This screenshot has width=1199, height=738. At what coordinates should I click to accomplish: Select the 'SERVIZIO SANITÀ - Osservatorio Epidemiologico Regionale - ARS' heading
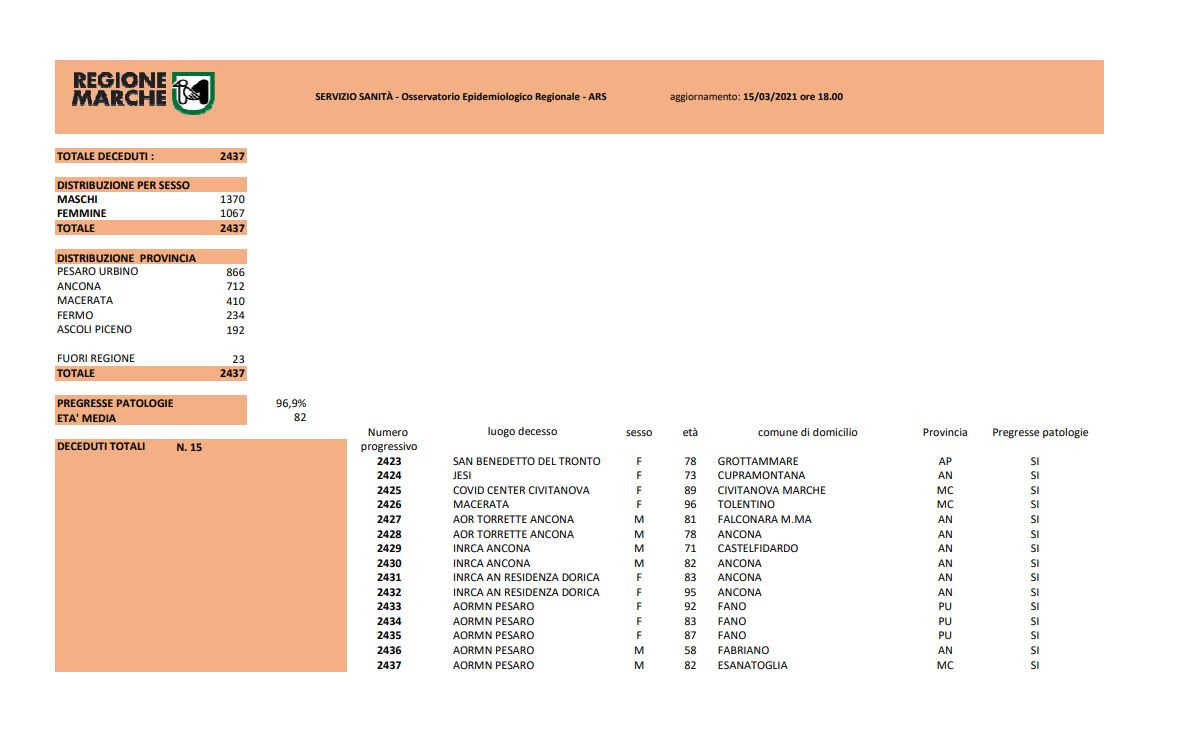[x=460, y=97]
